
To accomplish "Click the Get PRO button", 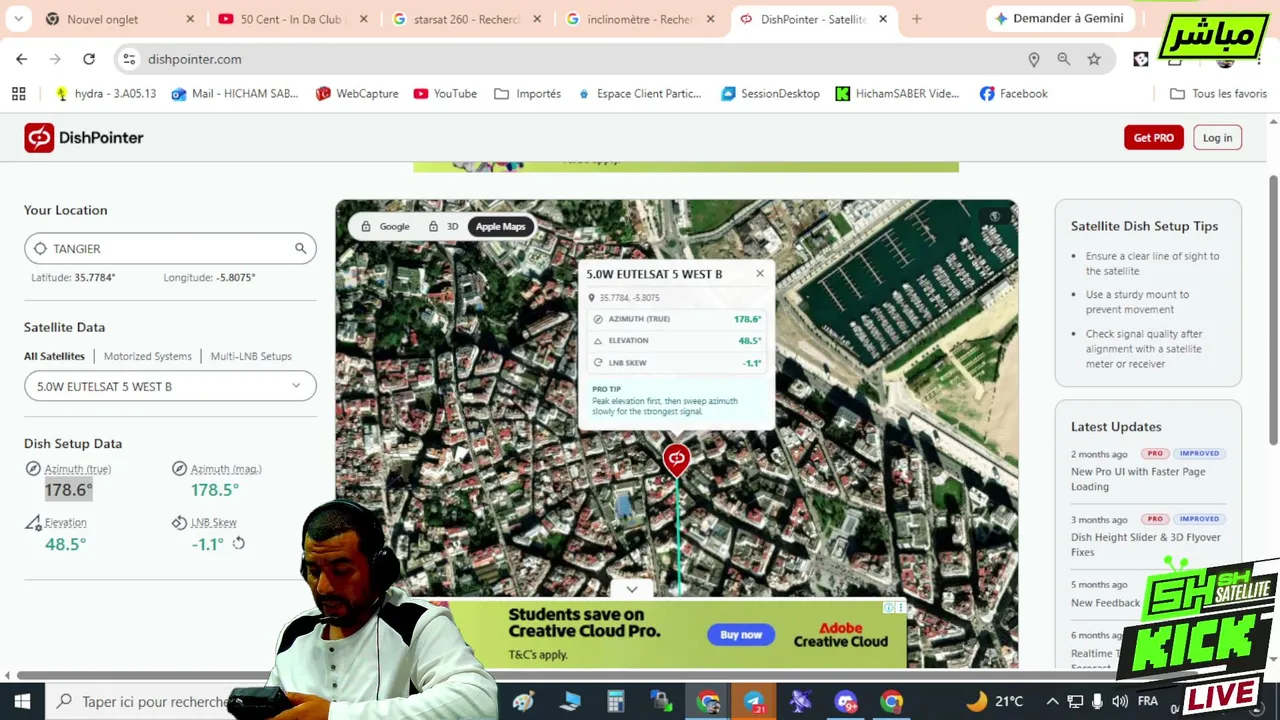I will pos(1154,138).
